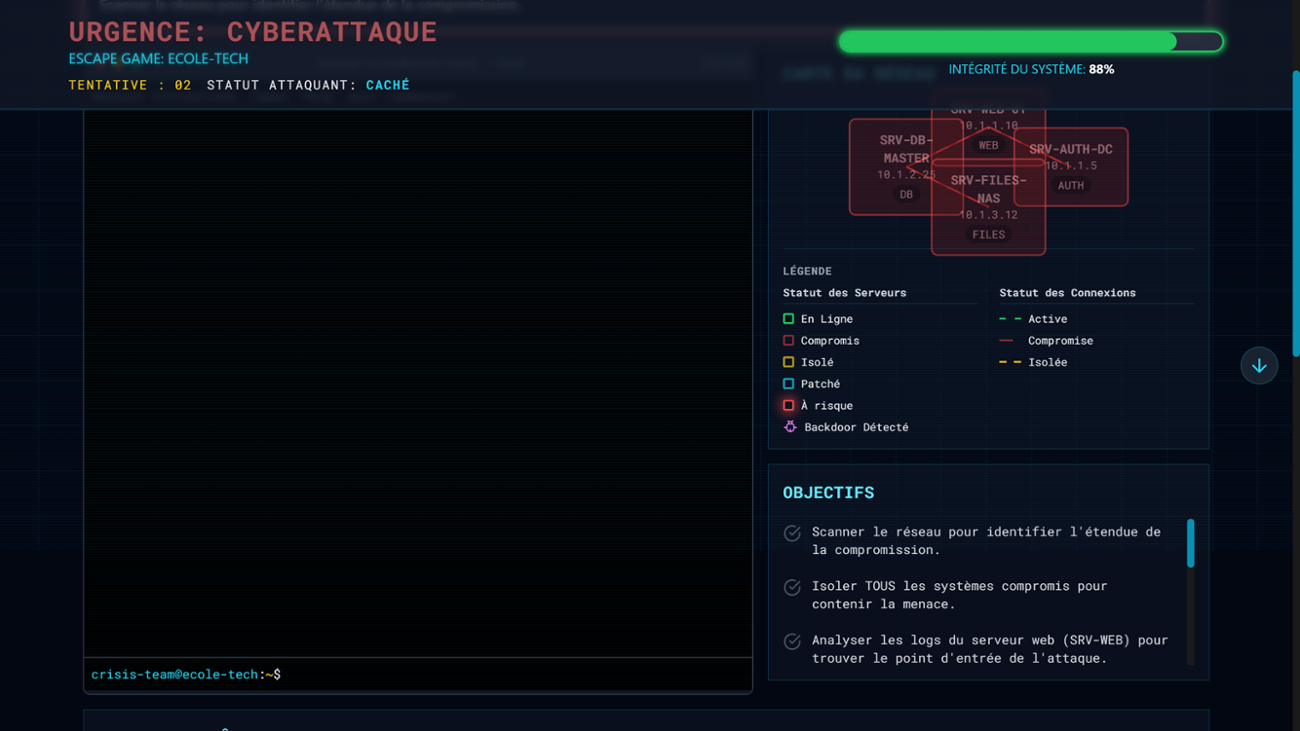Click the 'DB' tag on SRV-DB-MASTER
The height and width of the screenshot is (731, 1300).
click(x=906, y=195)
